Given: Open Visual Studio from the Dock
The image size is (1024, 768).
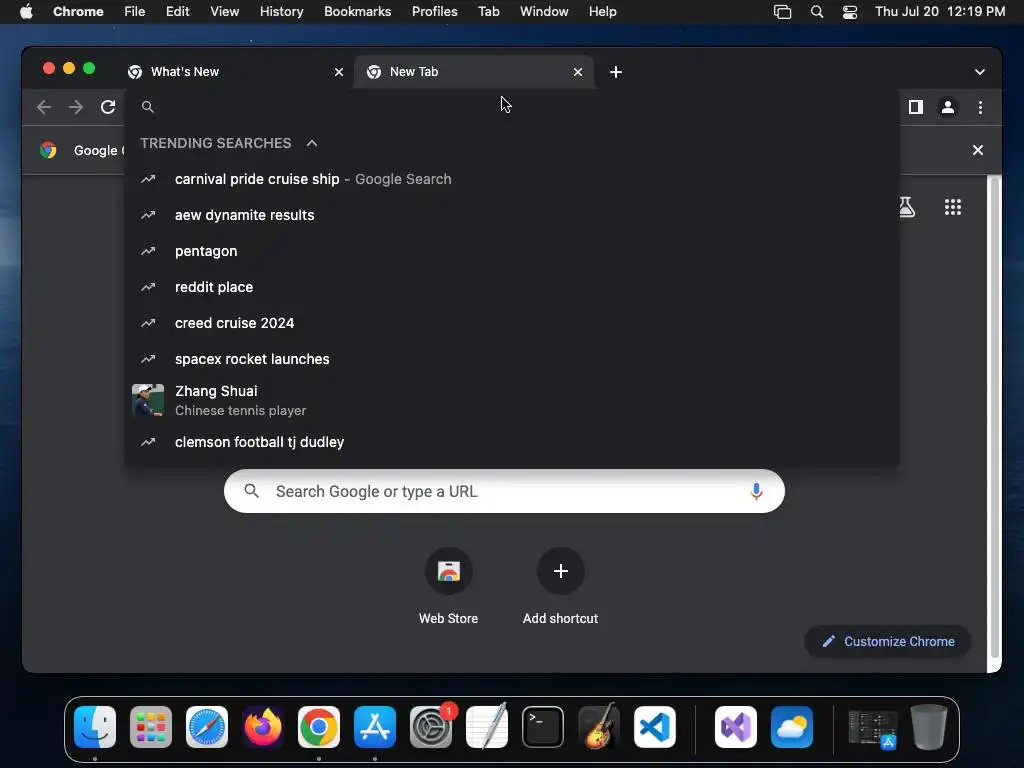Looking at the screenshot, I should [736, 727].
